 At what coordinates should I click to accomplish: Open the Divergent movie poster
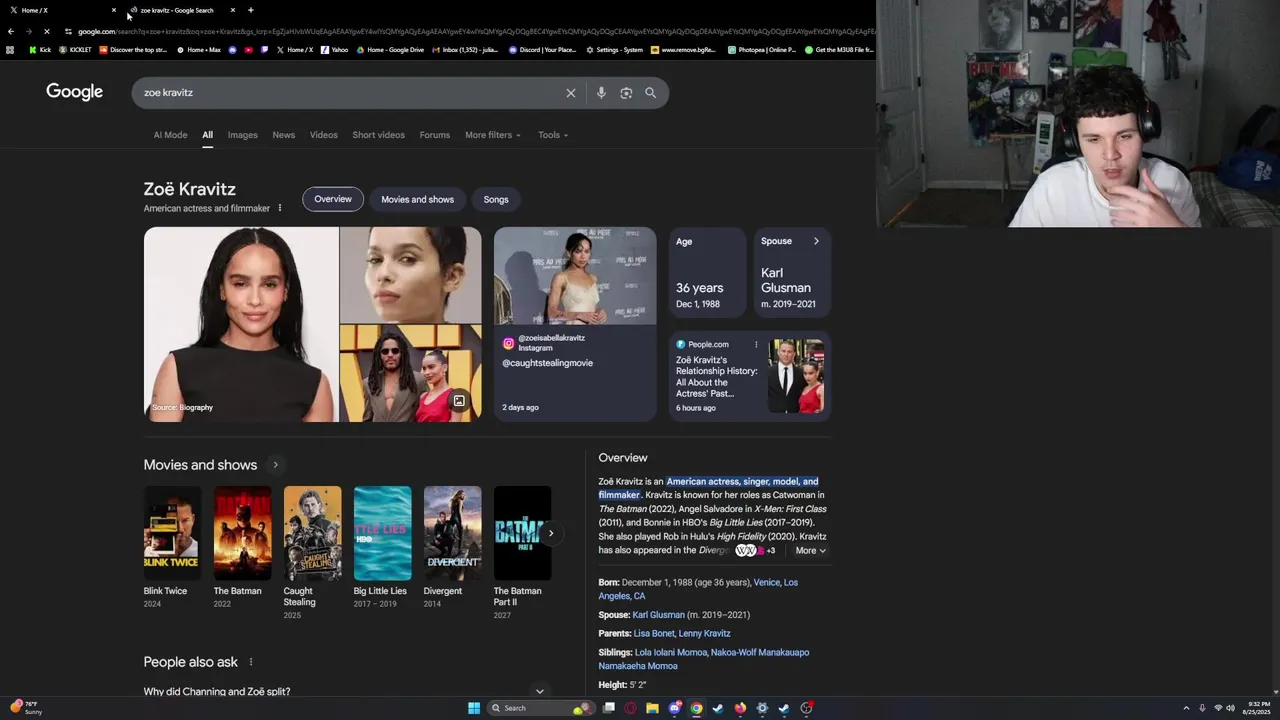pyautogui.click(x=452, y=533)
